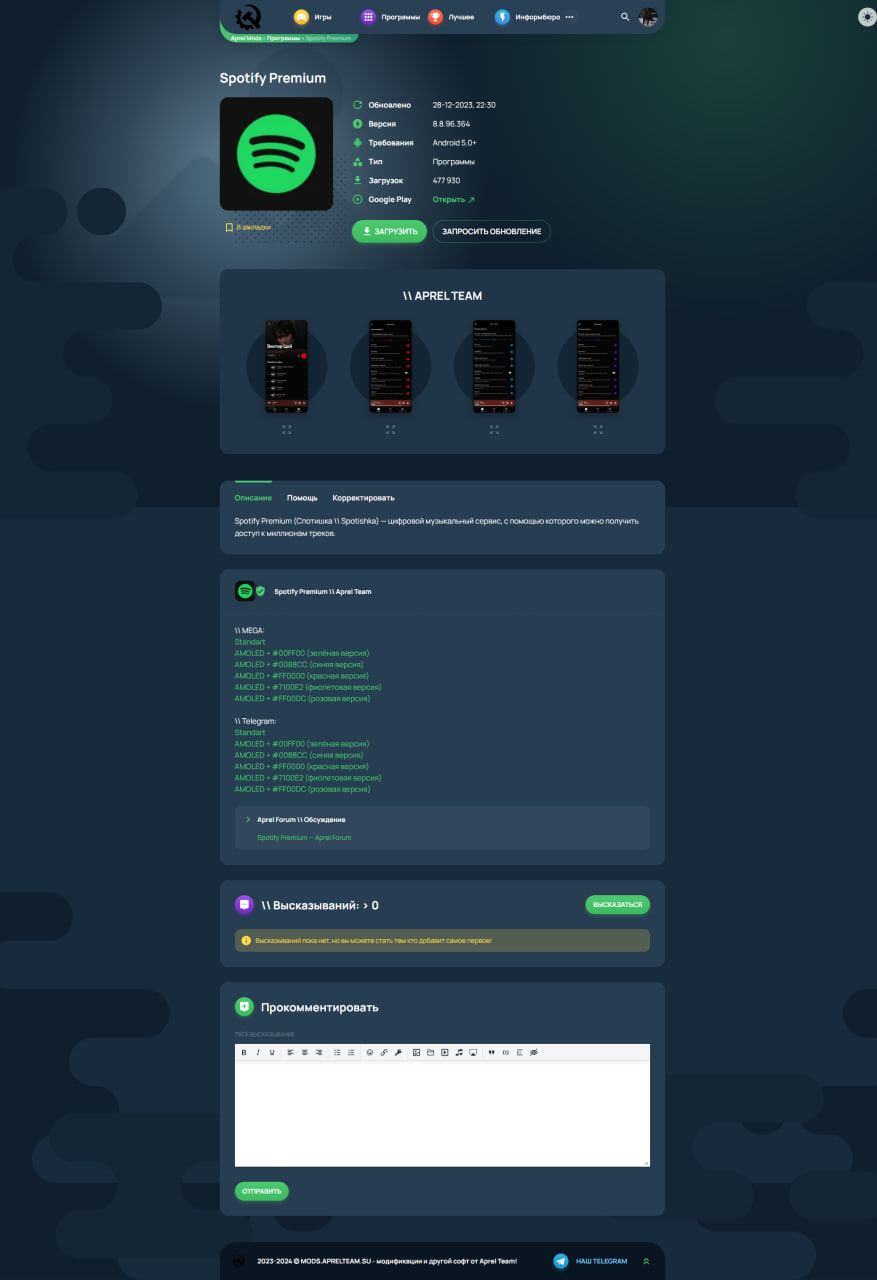
Task: Align text left in comment editor
Action: tap(291, 1052)
